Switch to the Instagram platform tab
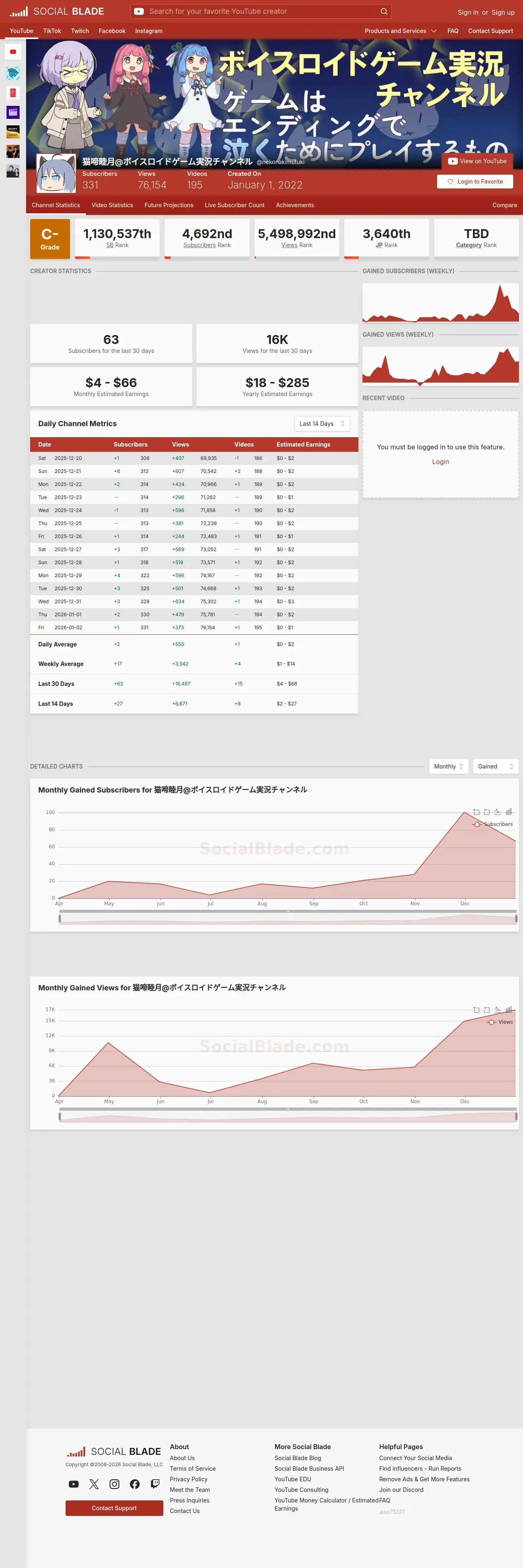 coord(149,31)
